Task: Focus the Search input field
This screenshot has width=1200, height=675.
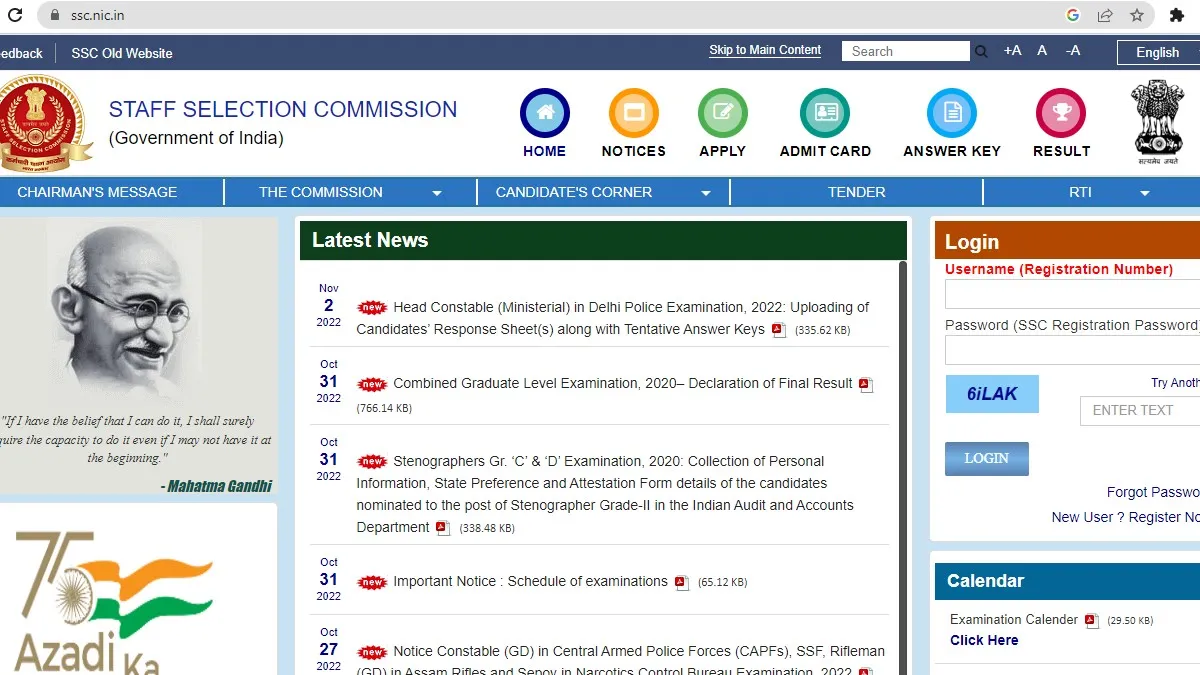Action: (x=906, y=51)
